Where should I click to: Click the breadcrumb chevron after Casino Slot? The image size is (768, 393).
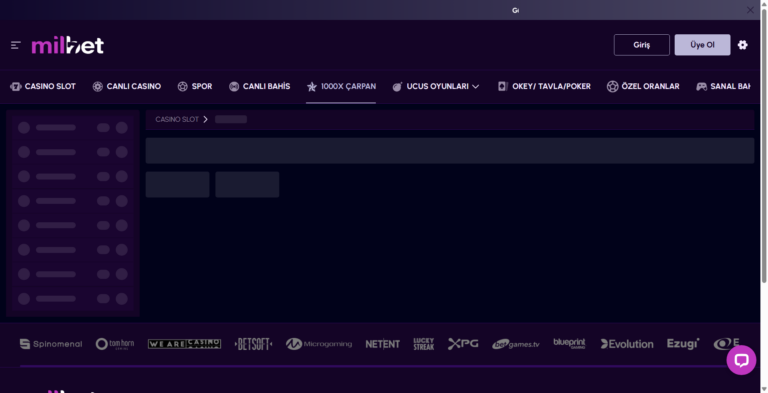(205, 119)
